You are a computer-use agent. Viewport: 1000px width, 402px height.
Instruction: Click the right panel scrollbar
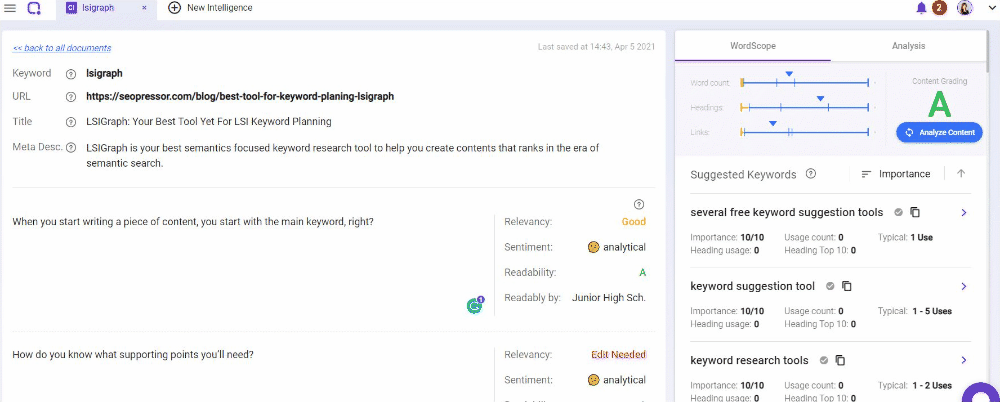pyautogui.click(x=989, y=51)
